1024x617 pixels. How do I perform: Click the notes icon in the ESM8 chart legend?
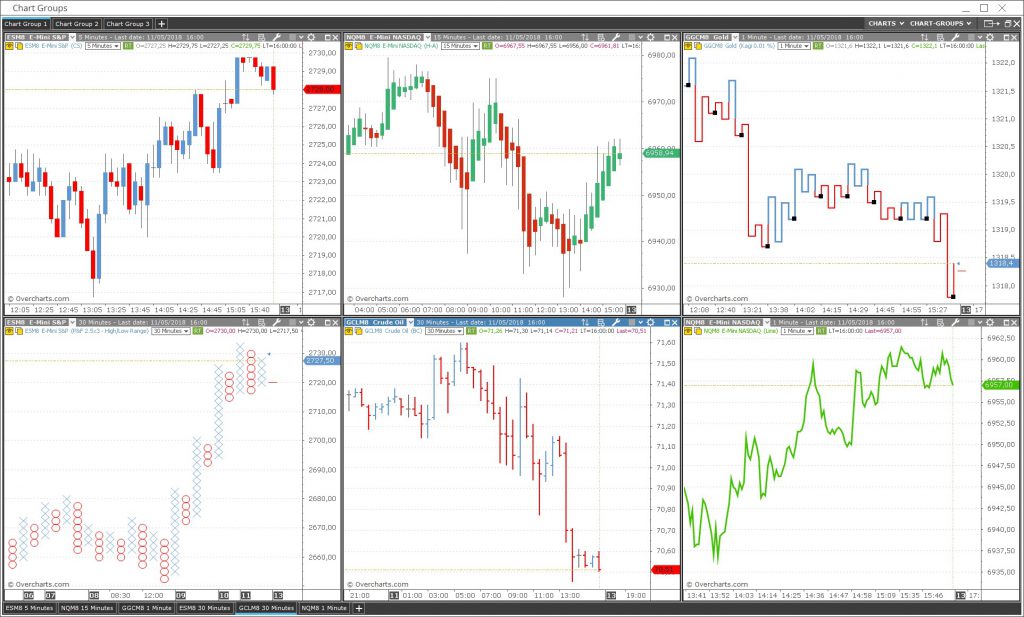tap(19, 46)
